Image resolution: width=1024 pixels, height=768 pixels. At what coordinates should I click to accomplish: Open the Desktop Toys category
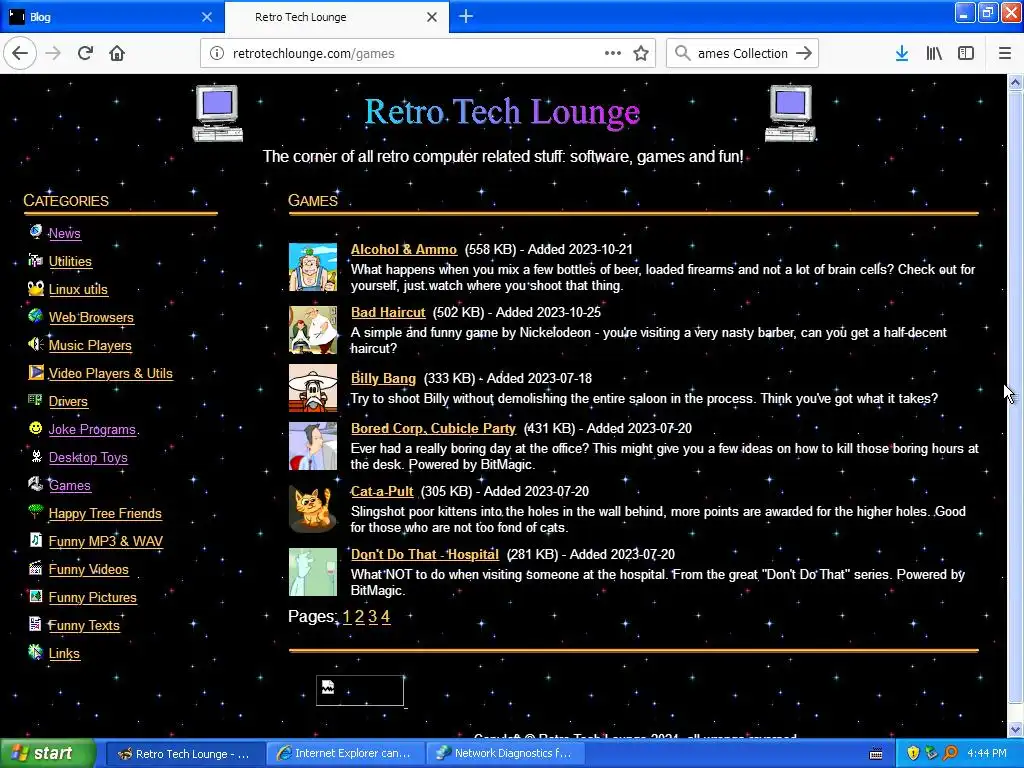tap(88, 458)
